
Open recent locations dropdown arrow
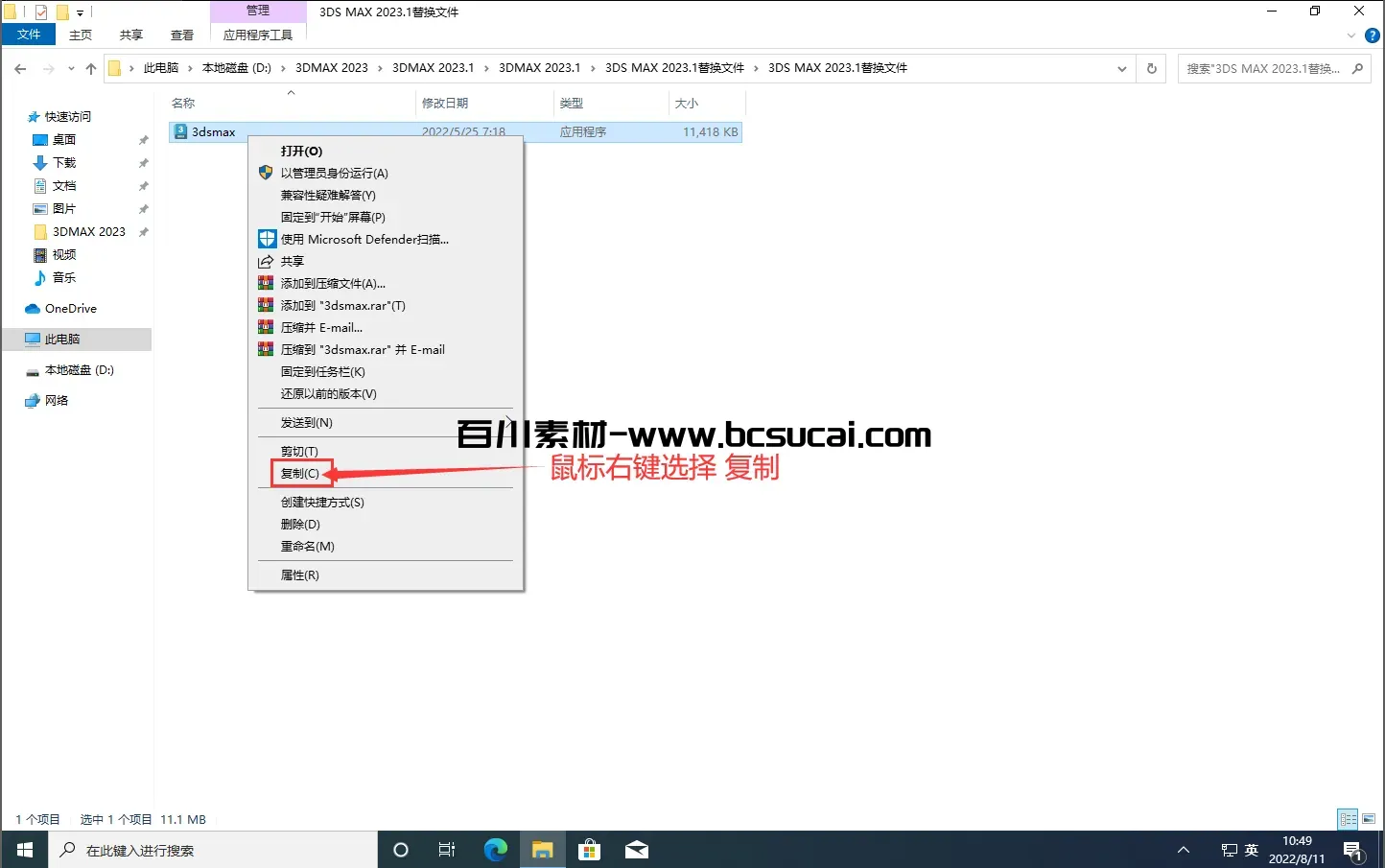[x=71, y=68]
